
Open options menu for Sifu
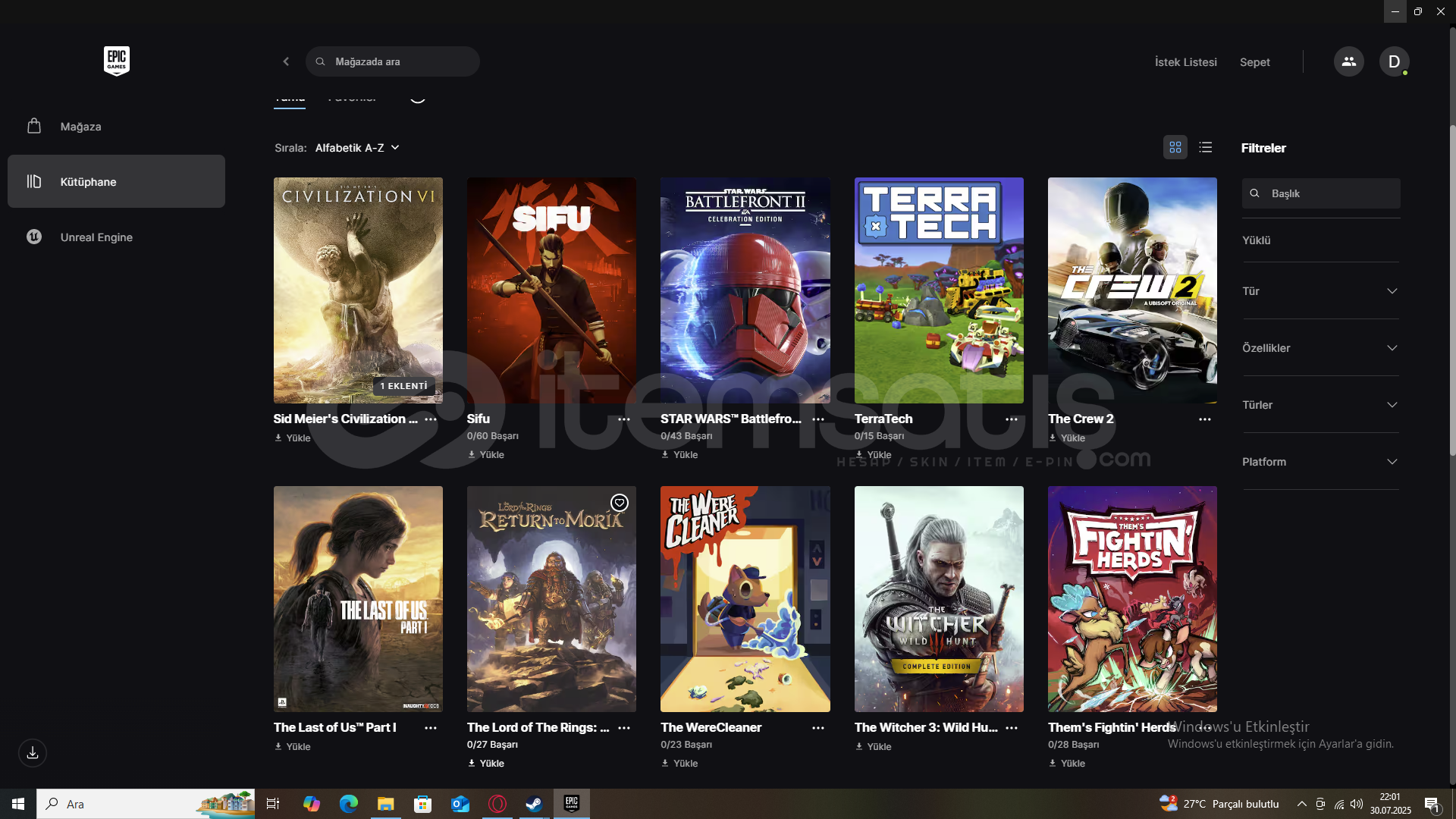624,419
